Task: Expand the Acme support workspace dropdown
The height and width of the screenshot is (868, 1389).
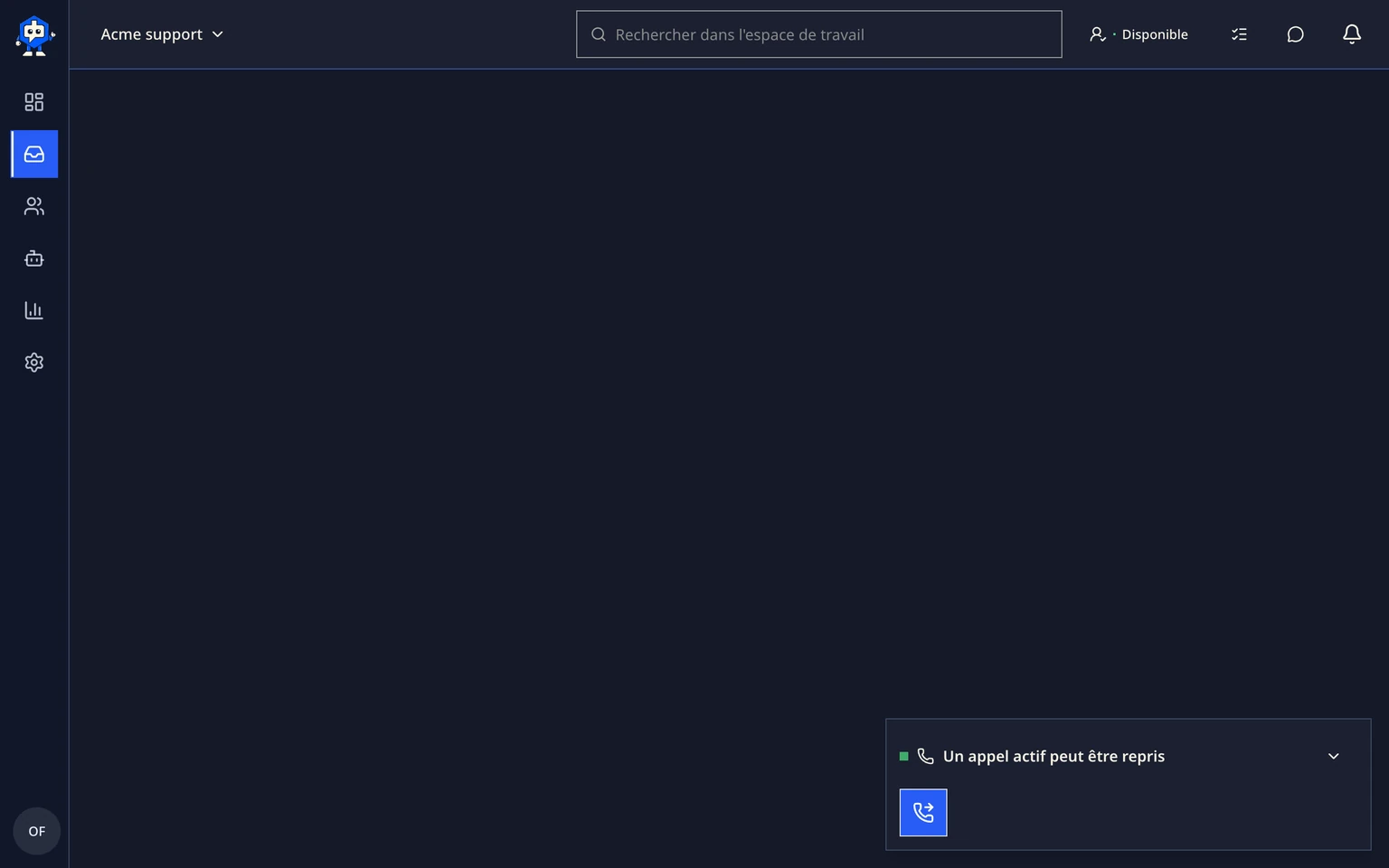Action: [162, 34]
